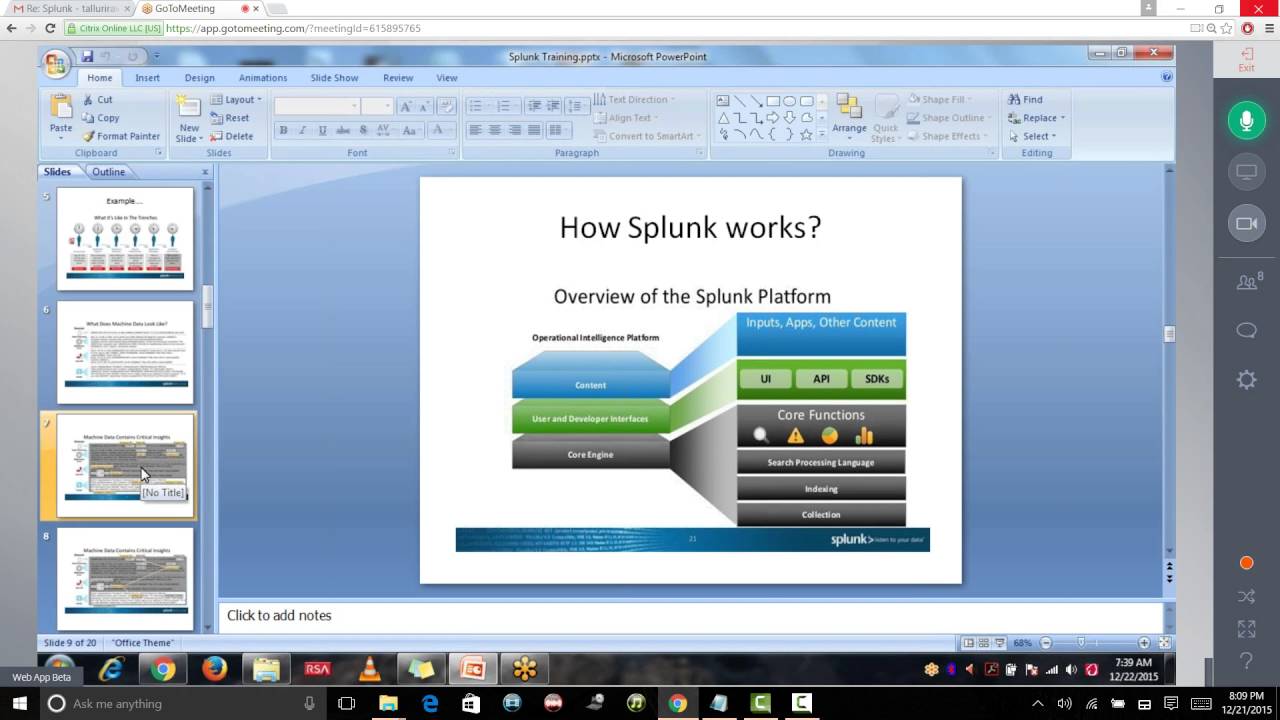Open Shape Effects dropdown
This screenshot has height=720, width=1280.
[x=948, y=136]
